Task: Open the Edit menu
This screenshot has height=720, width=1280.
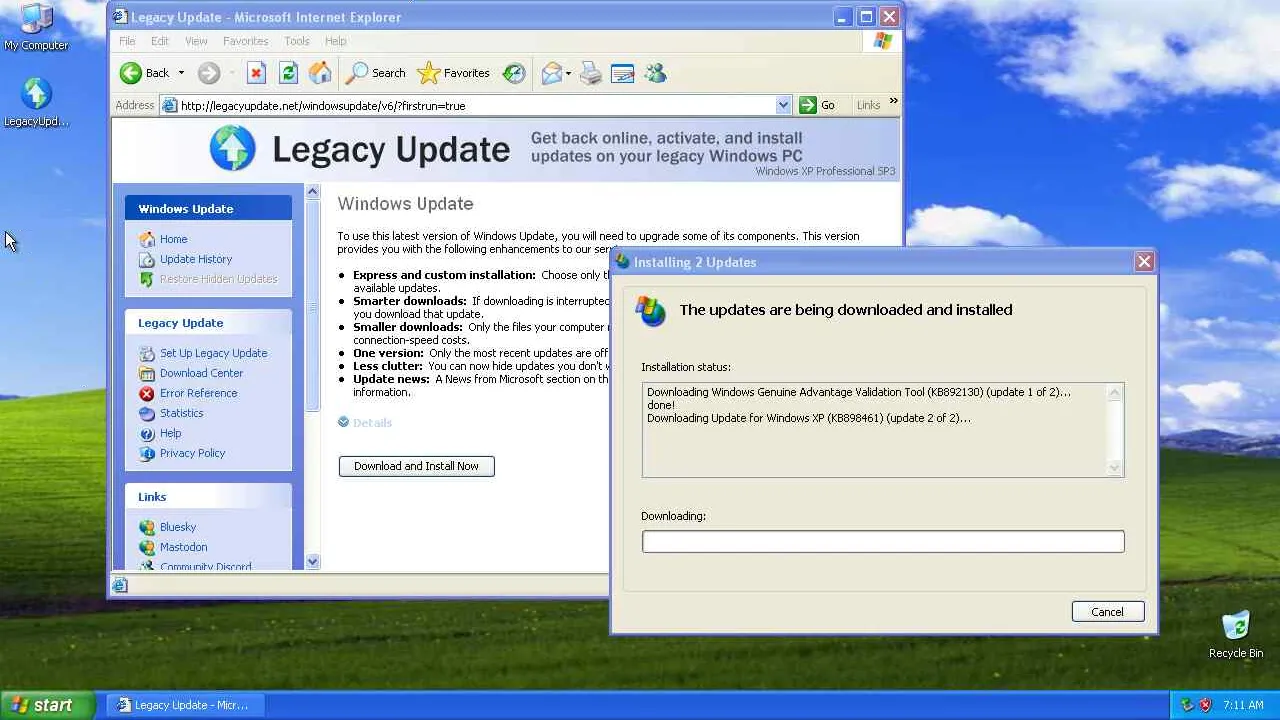Action: 160,41
